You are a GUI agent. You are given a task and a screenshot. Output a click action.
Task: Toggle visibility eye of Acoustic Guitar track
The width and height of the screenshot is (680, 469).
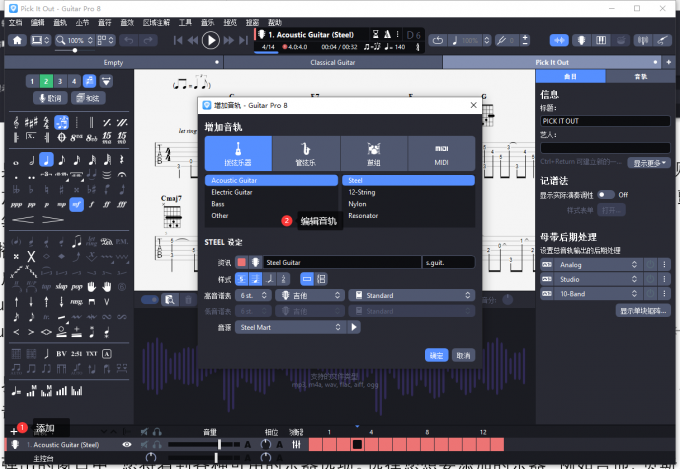(x=127, y=444)
